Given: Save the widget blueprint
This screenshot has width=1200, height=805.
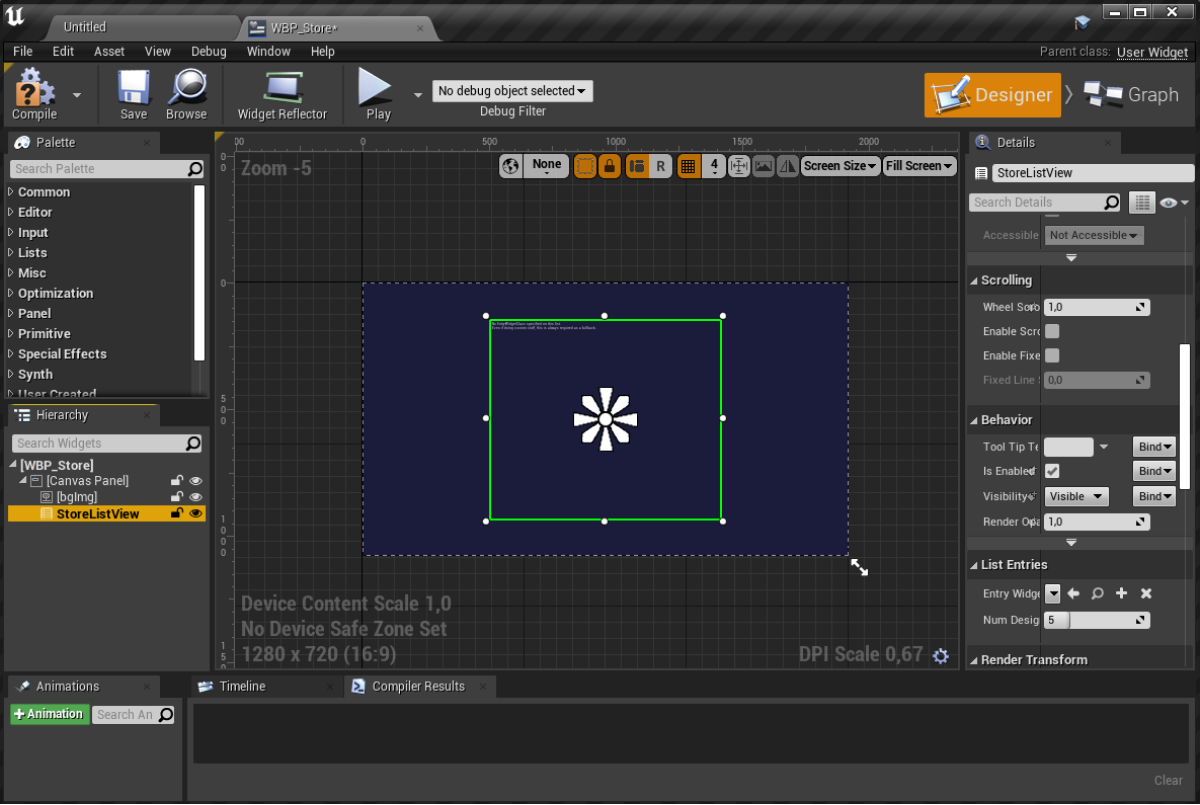Looking at the screenshot, I should point(133,94).
